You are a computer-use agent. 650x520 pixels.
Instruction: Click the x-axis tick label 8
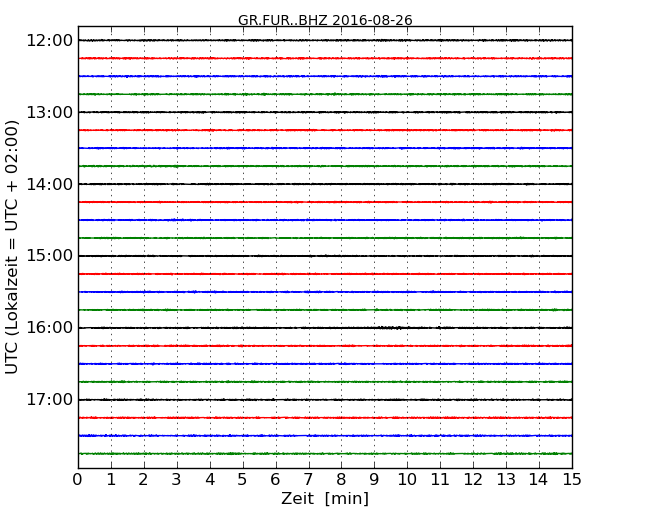341,480
